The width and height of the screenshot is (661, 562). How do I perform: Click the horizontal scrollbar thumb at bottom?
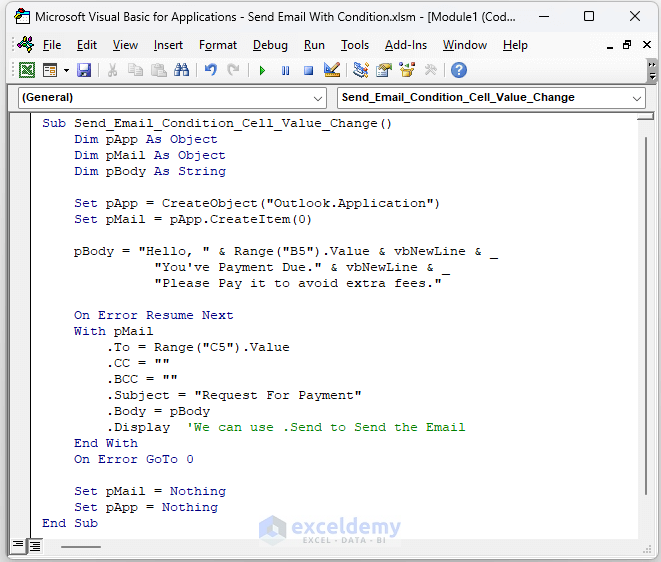pyautogui.click(x=81, y=547)
